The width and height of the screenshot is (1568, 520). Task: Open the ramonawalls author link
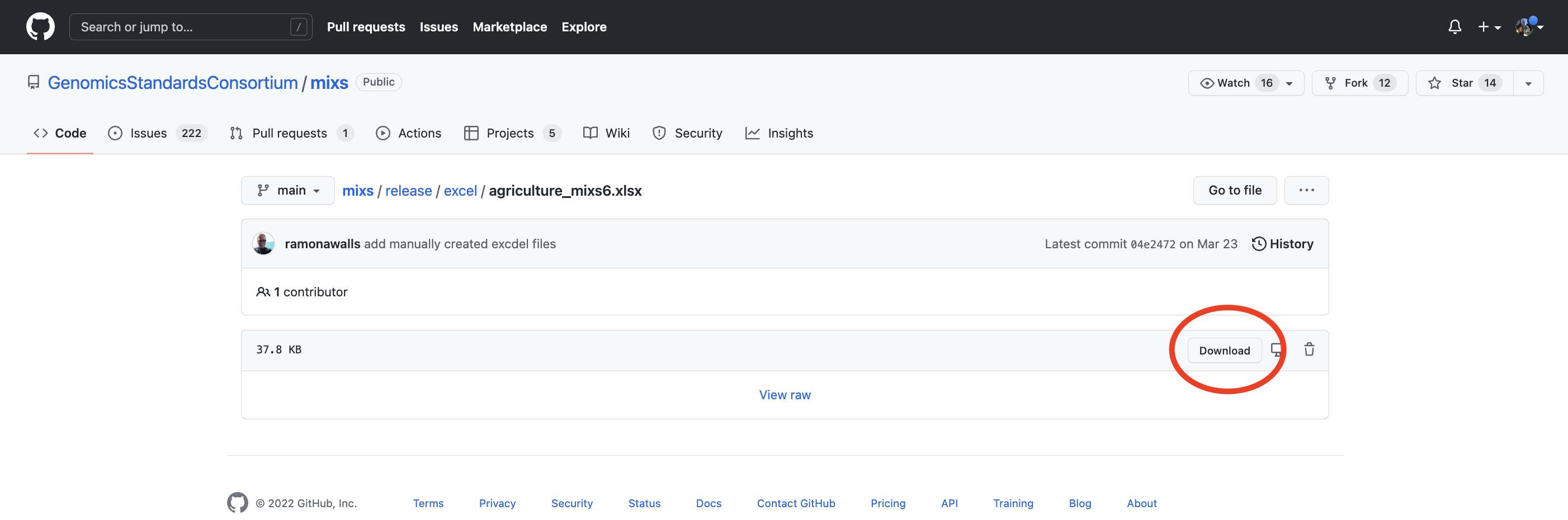322,244
